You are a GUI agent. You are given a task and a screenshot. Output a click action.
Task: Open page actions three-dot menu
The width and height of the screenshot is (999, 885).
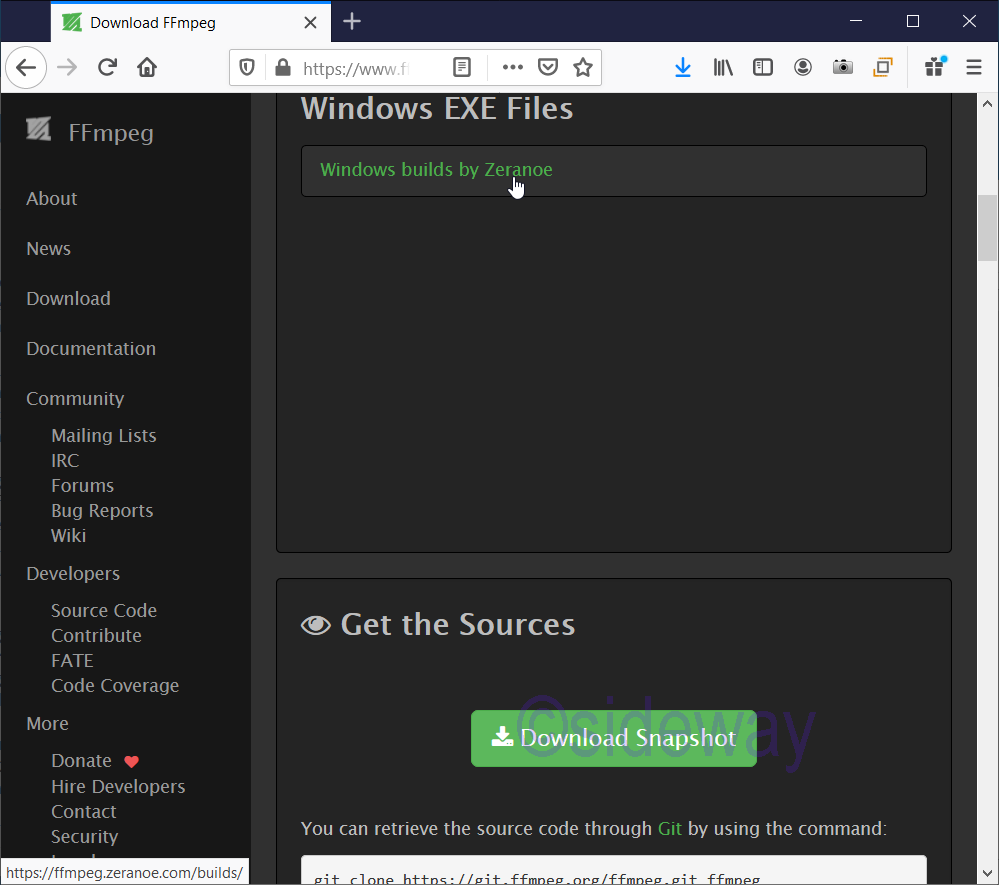pyautogui.click(x=512, y=68)
